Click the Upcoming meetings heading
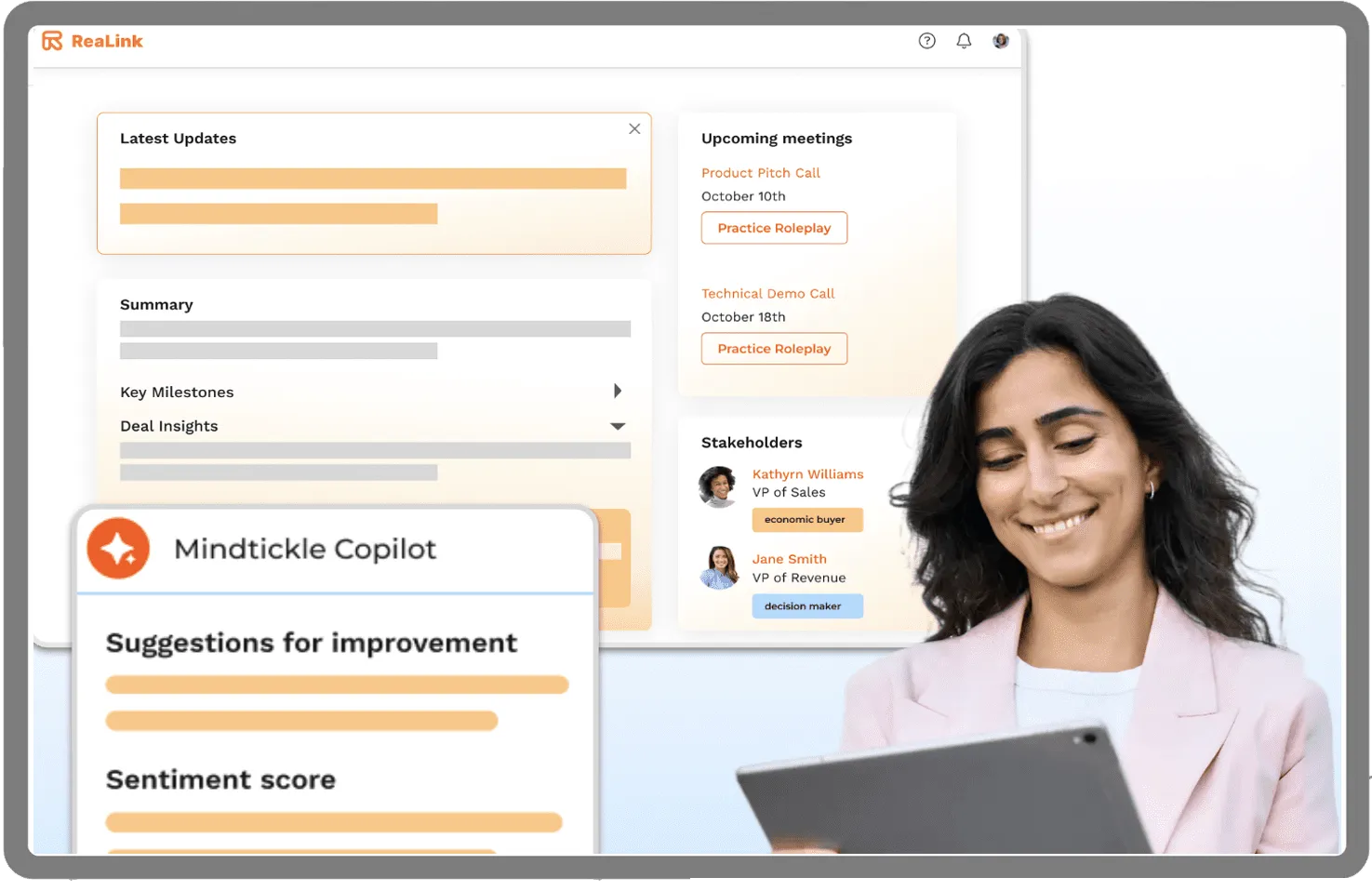Screen dimensions: 1372x891 (777, 139)
